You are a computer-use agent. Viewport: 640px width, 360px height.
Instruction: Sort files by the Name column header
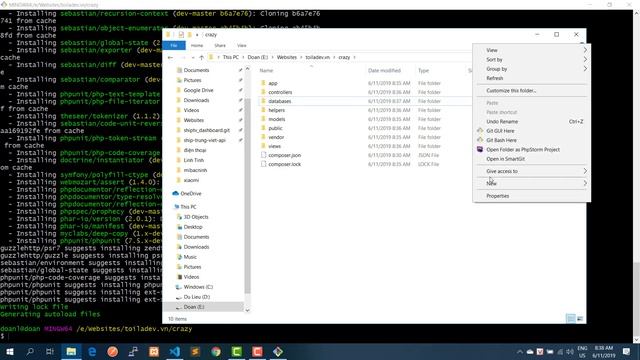(x=267, y=71)
